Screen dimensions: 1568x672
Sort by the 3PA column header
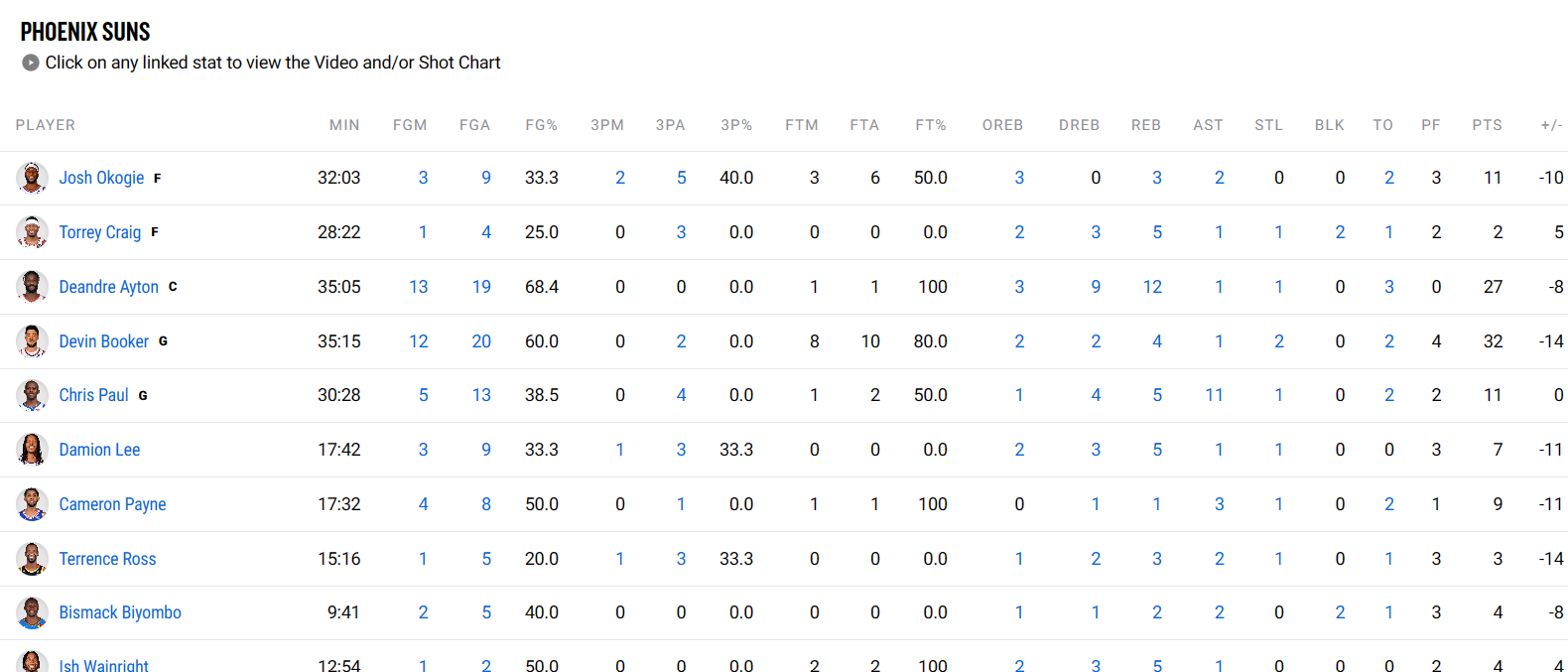point(671,125)
